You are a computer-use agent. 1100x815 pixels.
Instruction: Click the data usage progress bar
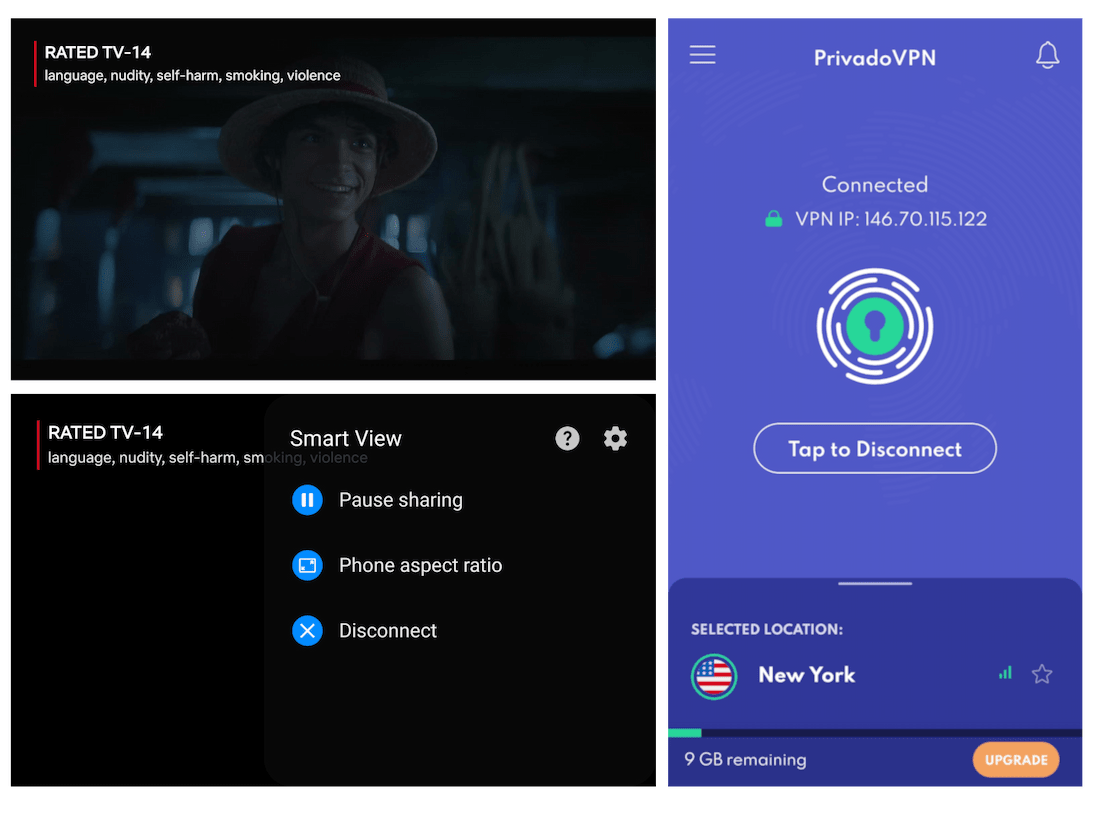(x=875, y=733)
